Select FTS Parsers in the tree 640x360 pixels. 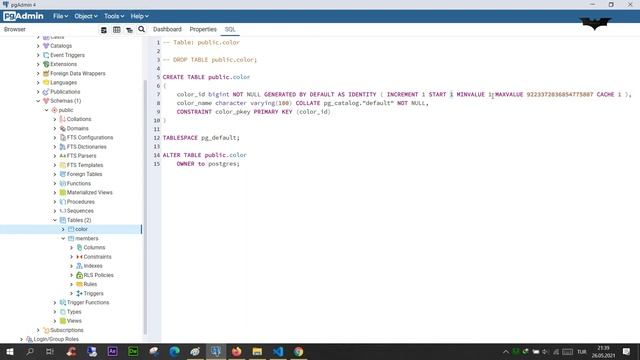pos(81,156)
